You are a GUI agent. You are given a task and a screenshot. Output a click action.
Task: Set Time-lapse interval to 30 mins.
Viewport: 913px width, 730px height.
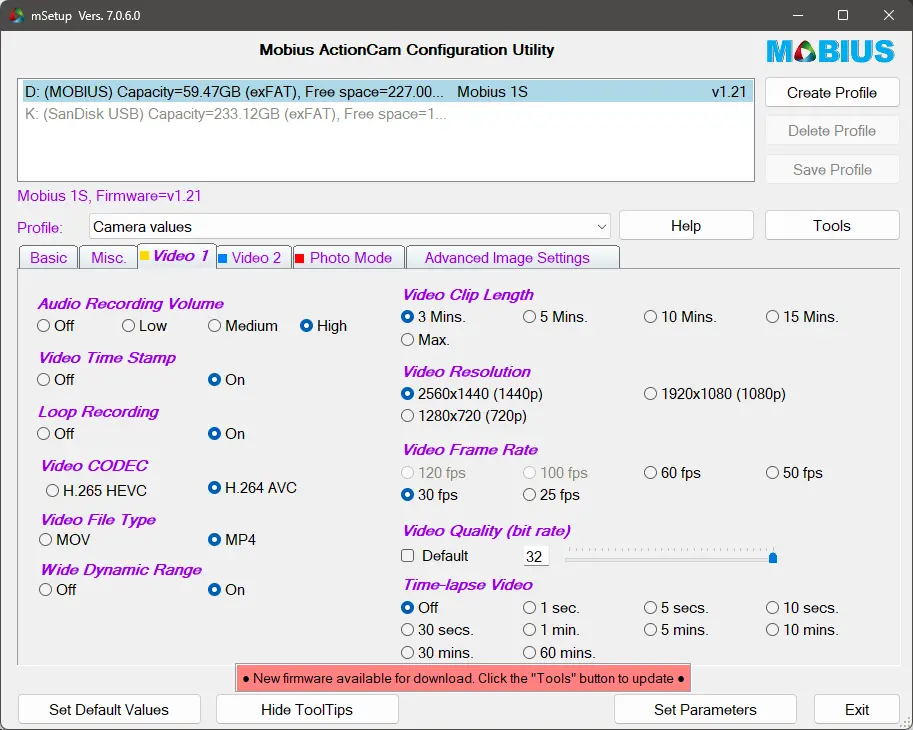click(x=437, y=653)
